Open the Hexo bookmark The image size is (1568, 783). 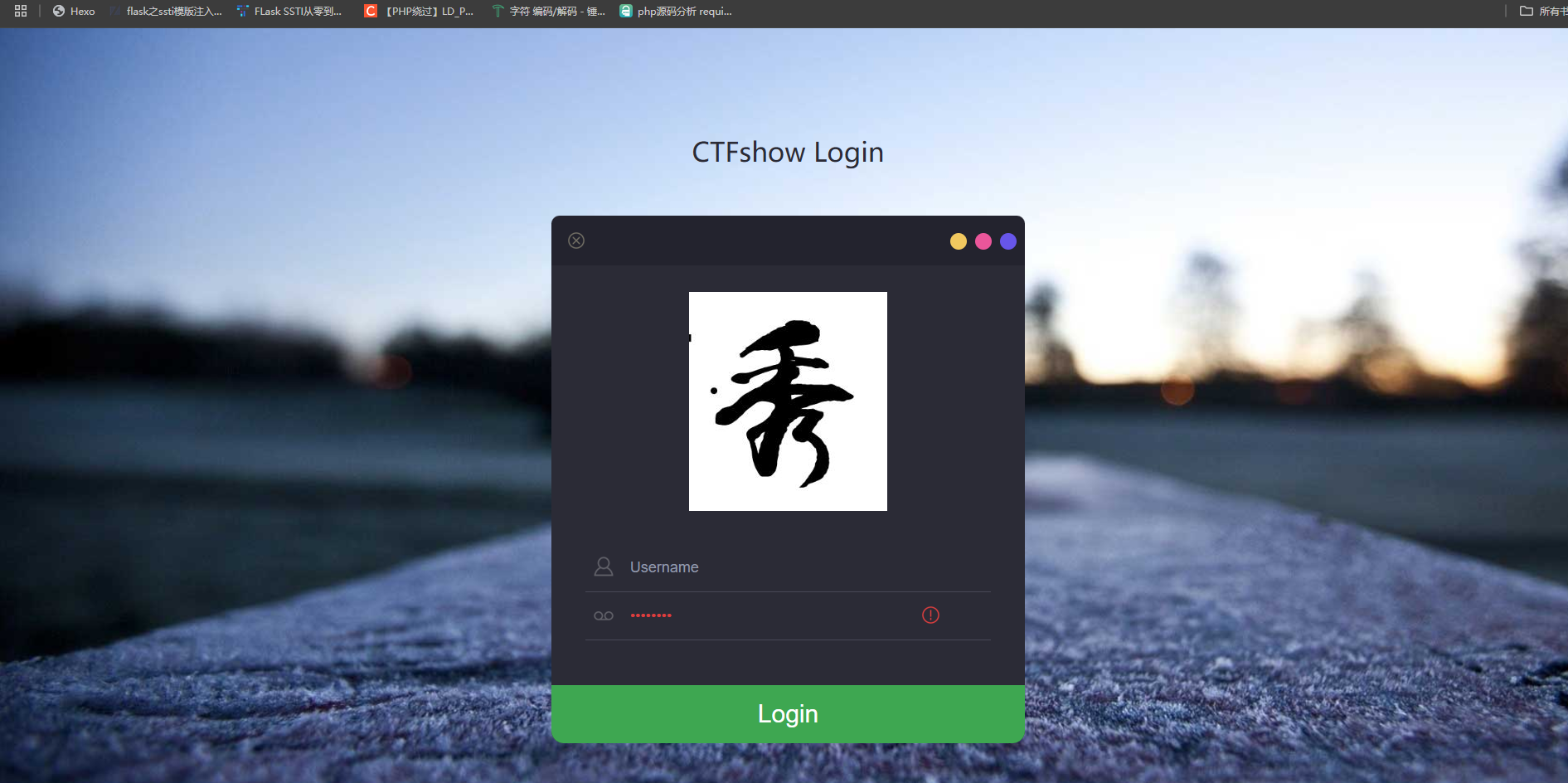74,11
